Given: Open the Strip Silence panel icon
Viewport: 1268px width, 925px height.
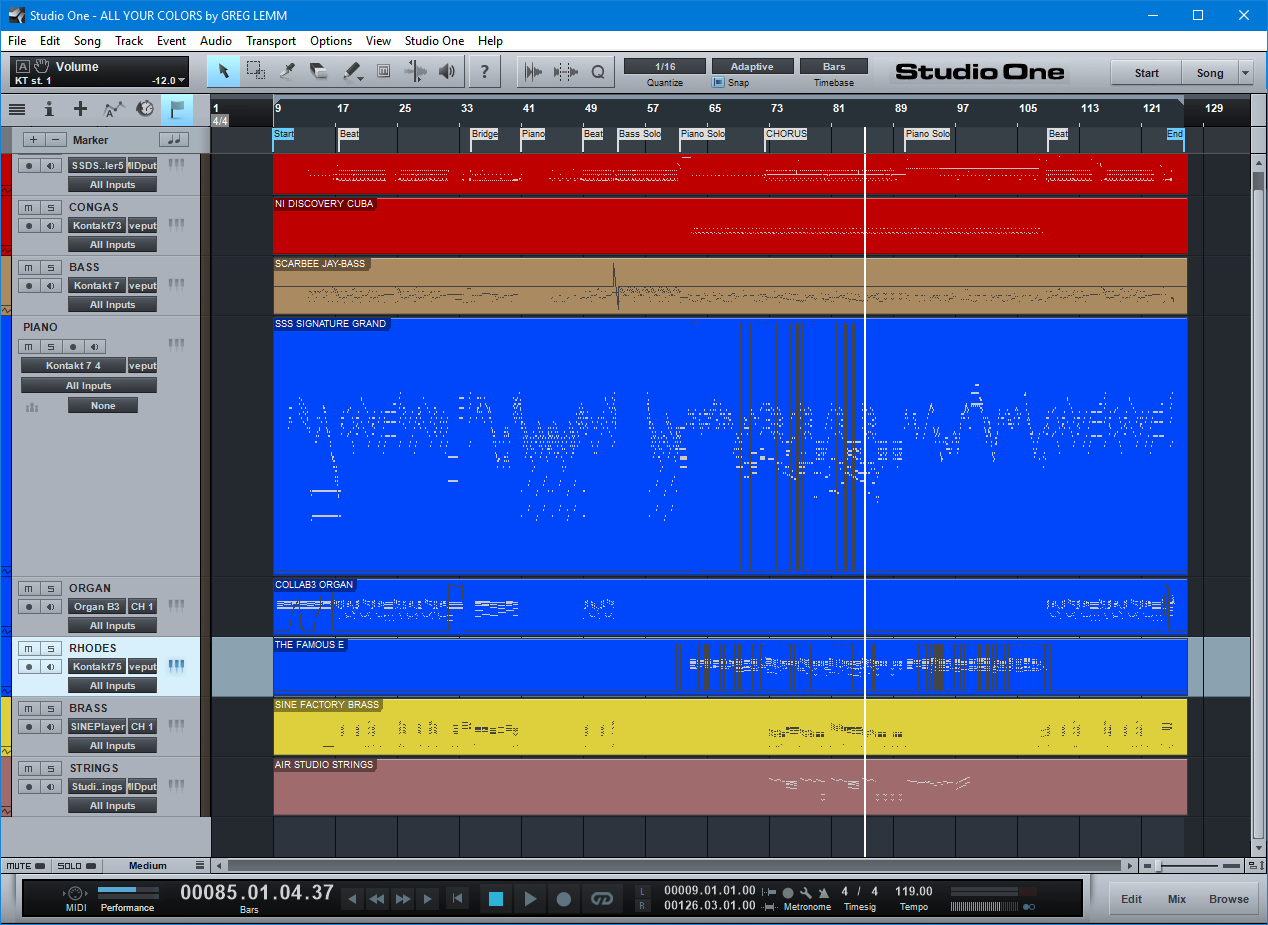Looking at the screenshot, I should click(x=534, y=71).
